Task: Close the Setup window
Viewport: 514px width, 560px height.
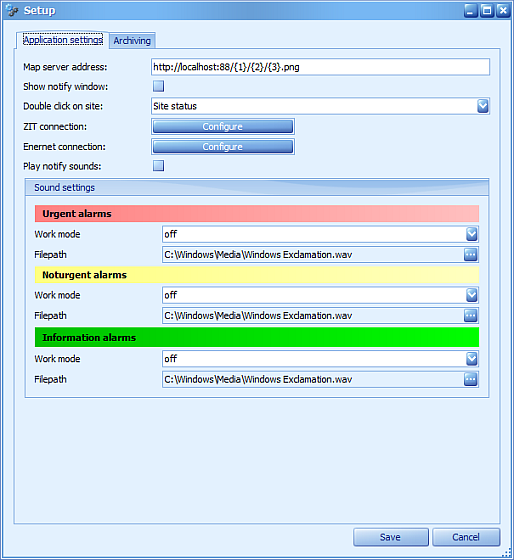Action: pos(503,11)
